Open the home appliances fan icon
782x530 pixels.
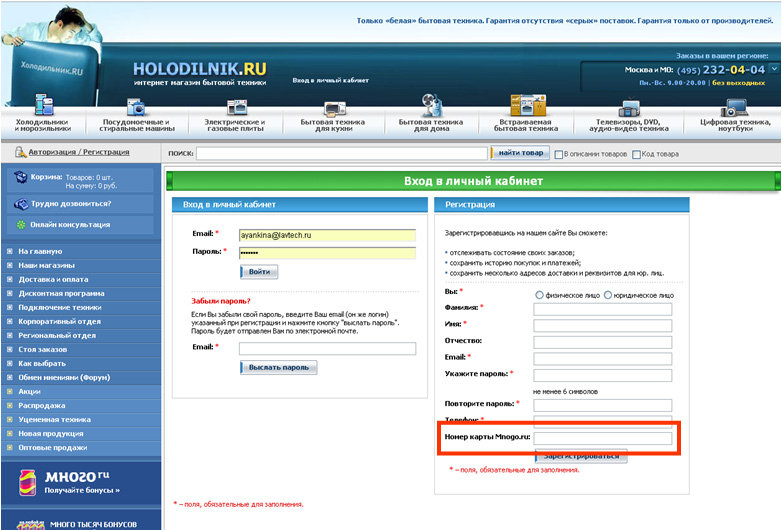[431, 105]
